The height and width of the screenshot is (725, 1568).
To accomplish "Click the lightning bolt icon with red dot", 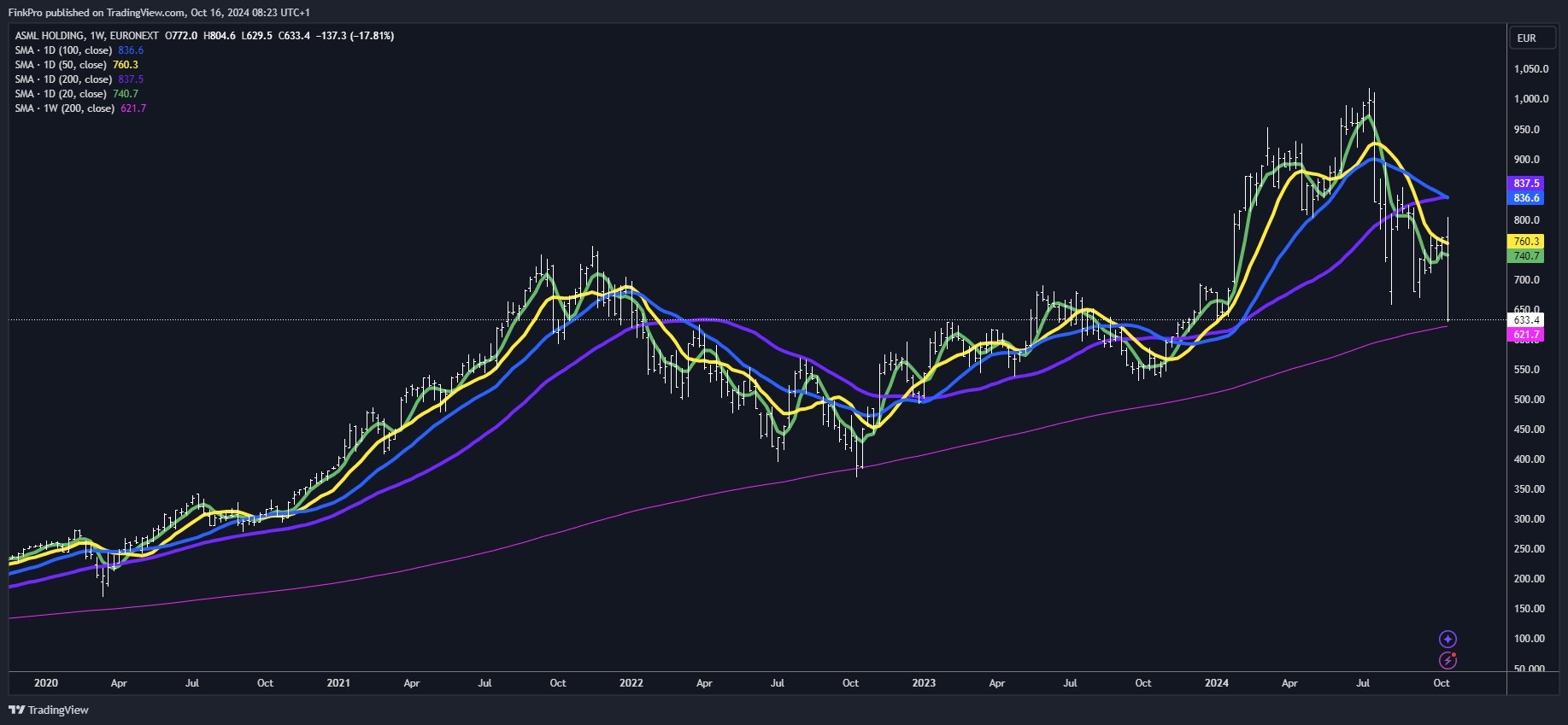I will [x=1448, y=660].
